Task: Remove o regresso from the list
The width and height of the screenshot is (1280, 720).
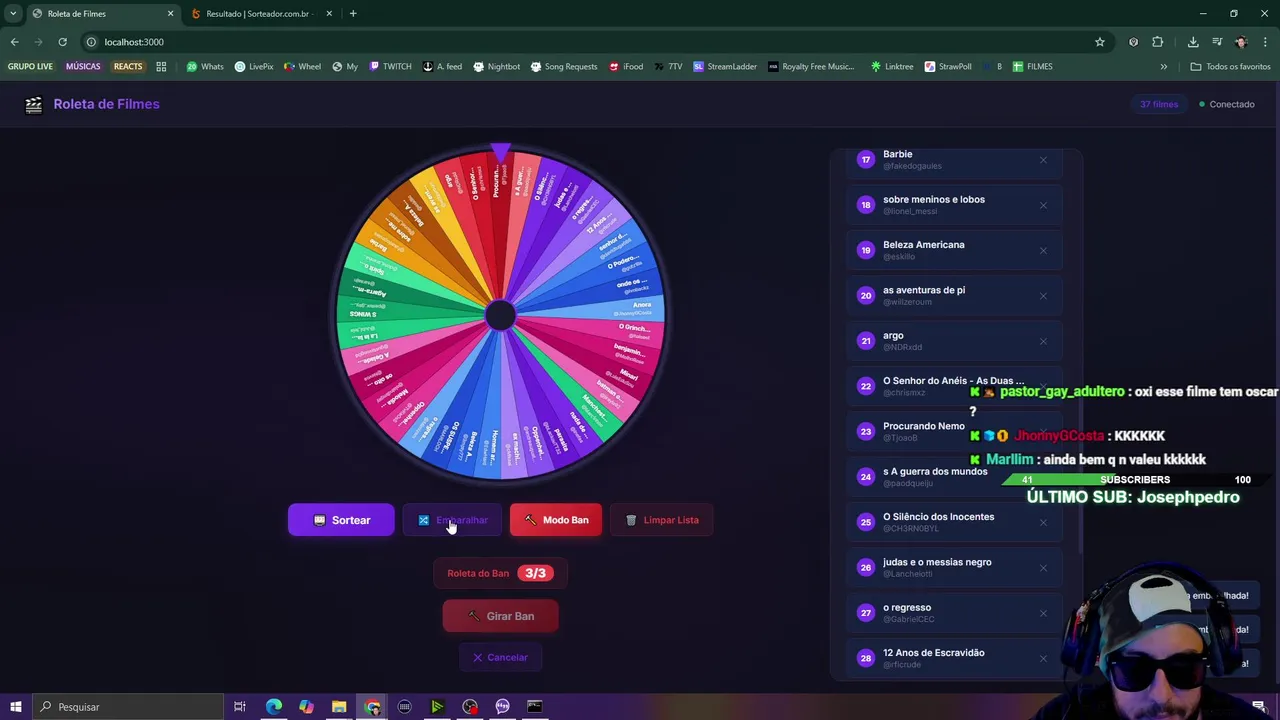Action: [x=1043, y=613]
